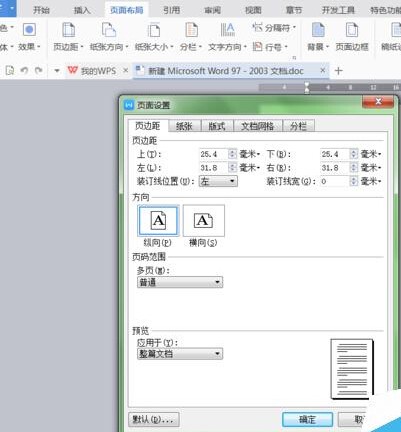Open the 引用 ribbon tab
Image resolution: width=401 pixels, height=432 pixels.
(172, 10)
